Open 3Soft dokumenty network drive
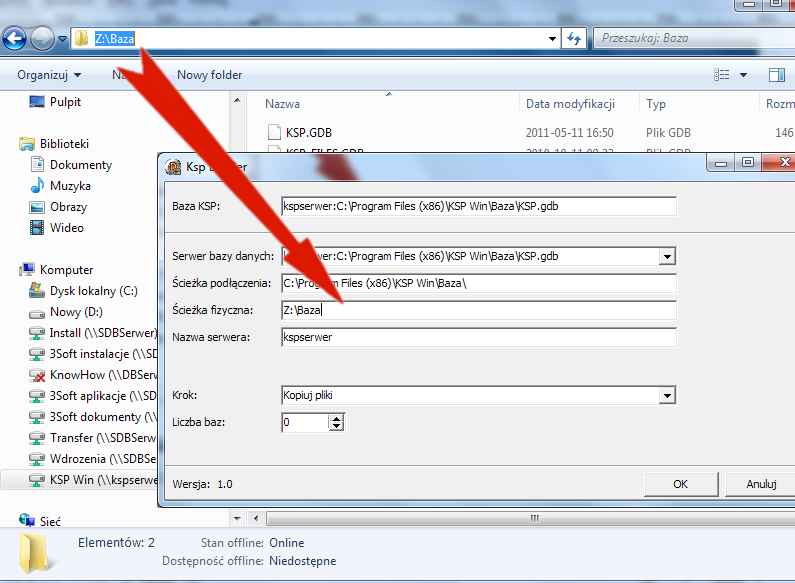 point(103,417)
